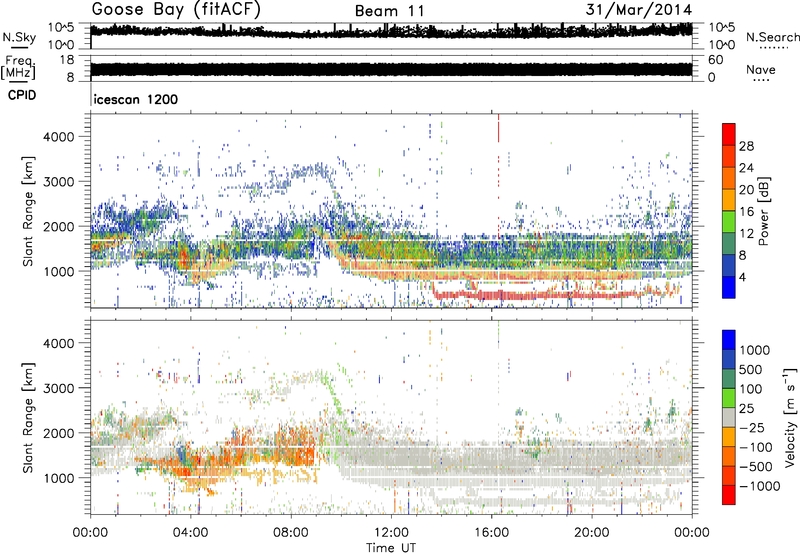
Task: Click the frequency band plot strip
Action: (391, 69)
